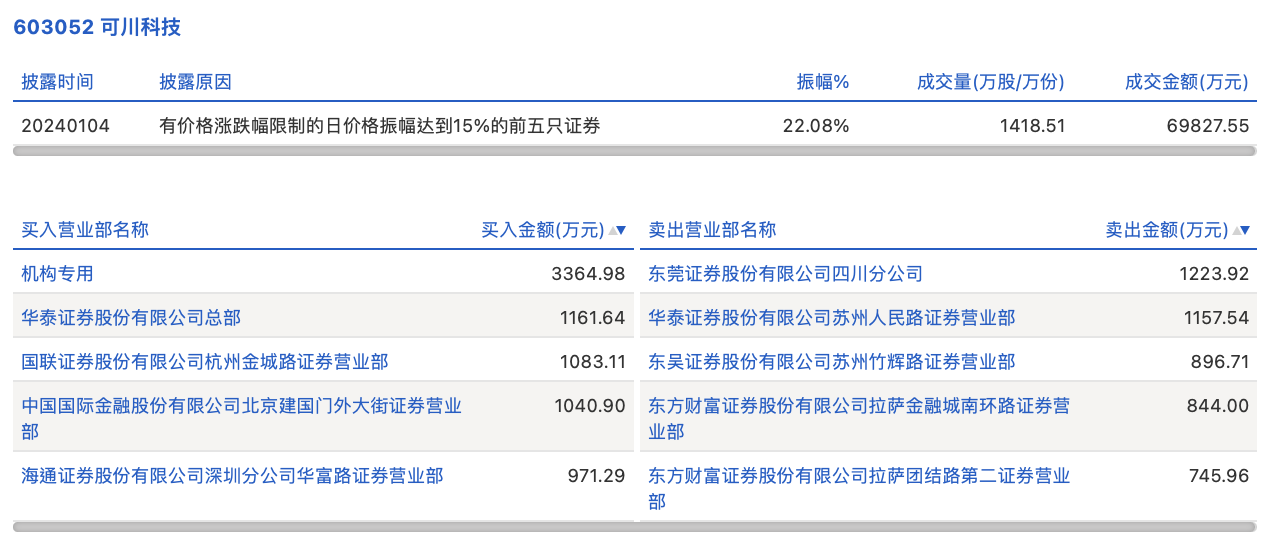Open the 机构专用 buyer entry
Image resolution: width=1264 pixels, height=548 pixels.
tap(58, 273)
